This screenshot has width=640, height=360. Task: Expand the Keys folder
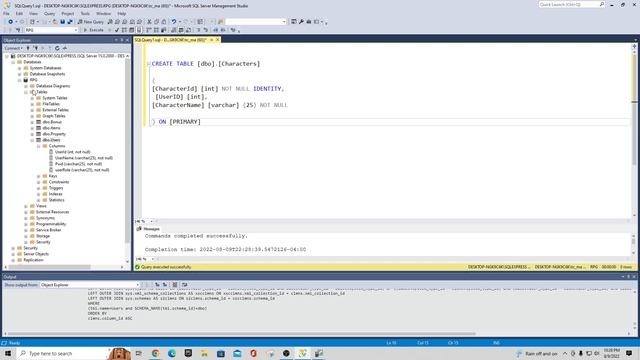pos(38,176)
